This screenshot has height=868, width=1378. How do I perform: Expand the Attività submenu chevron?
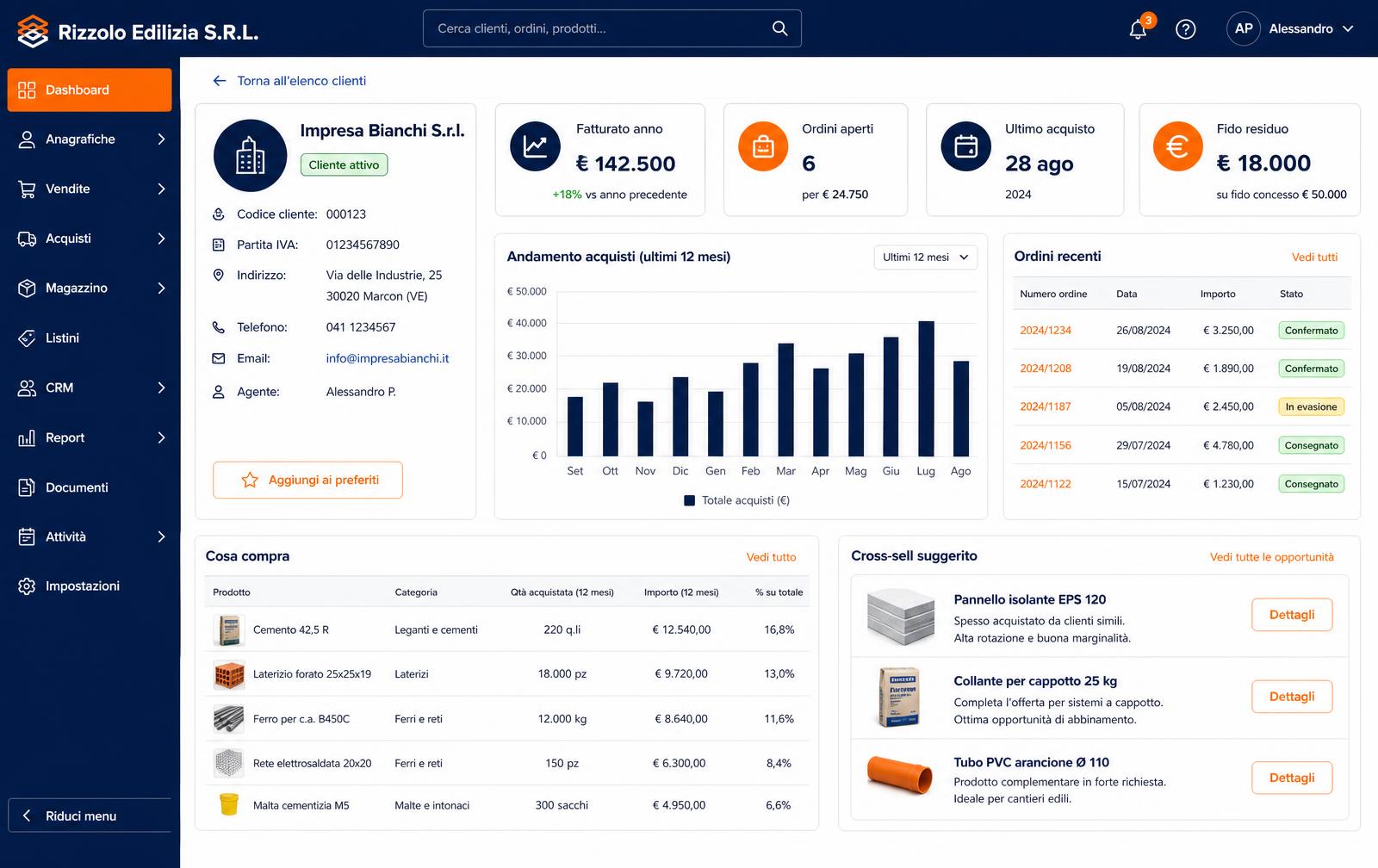point(161,537)
